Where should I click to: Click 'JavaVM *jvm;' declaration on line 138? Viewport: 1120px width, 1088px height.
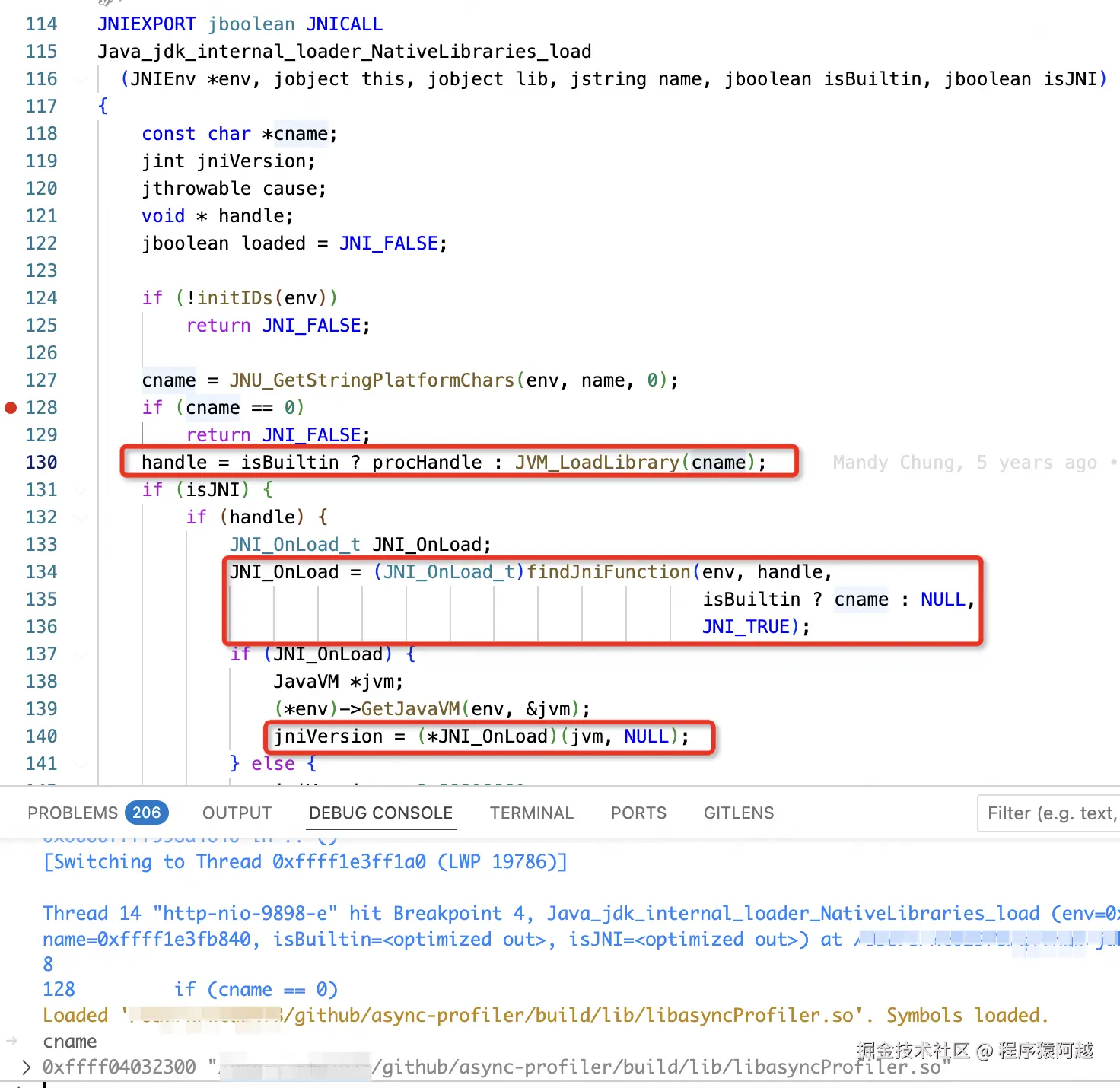(339, 682)
